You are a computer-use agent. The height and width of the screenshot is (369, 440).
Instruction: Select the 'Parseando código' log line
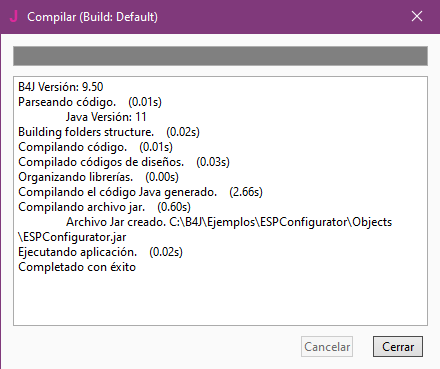(x=90, y=102)
